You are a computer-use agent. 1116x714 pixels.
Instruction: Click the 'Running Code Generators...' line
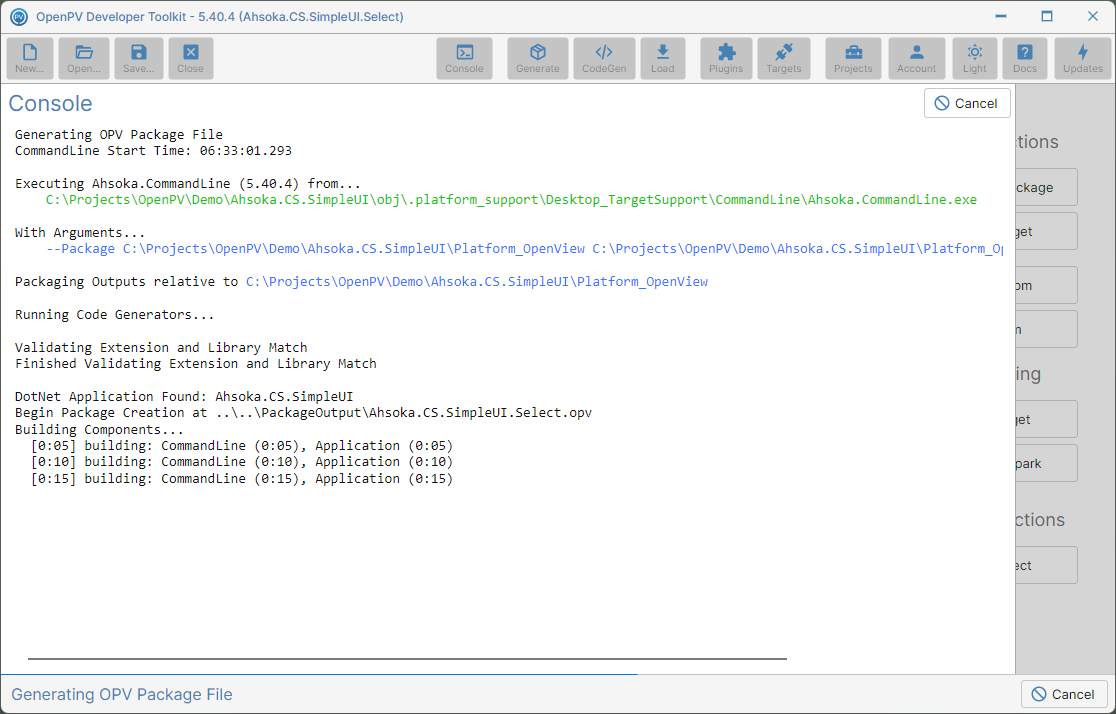(x=115, y=315)
